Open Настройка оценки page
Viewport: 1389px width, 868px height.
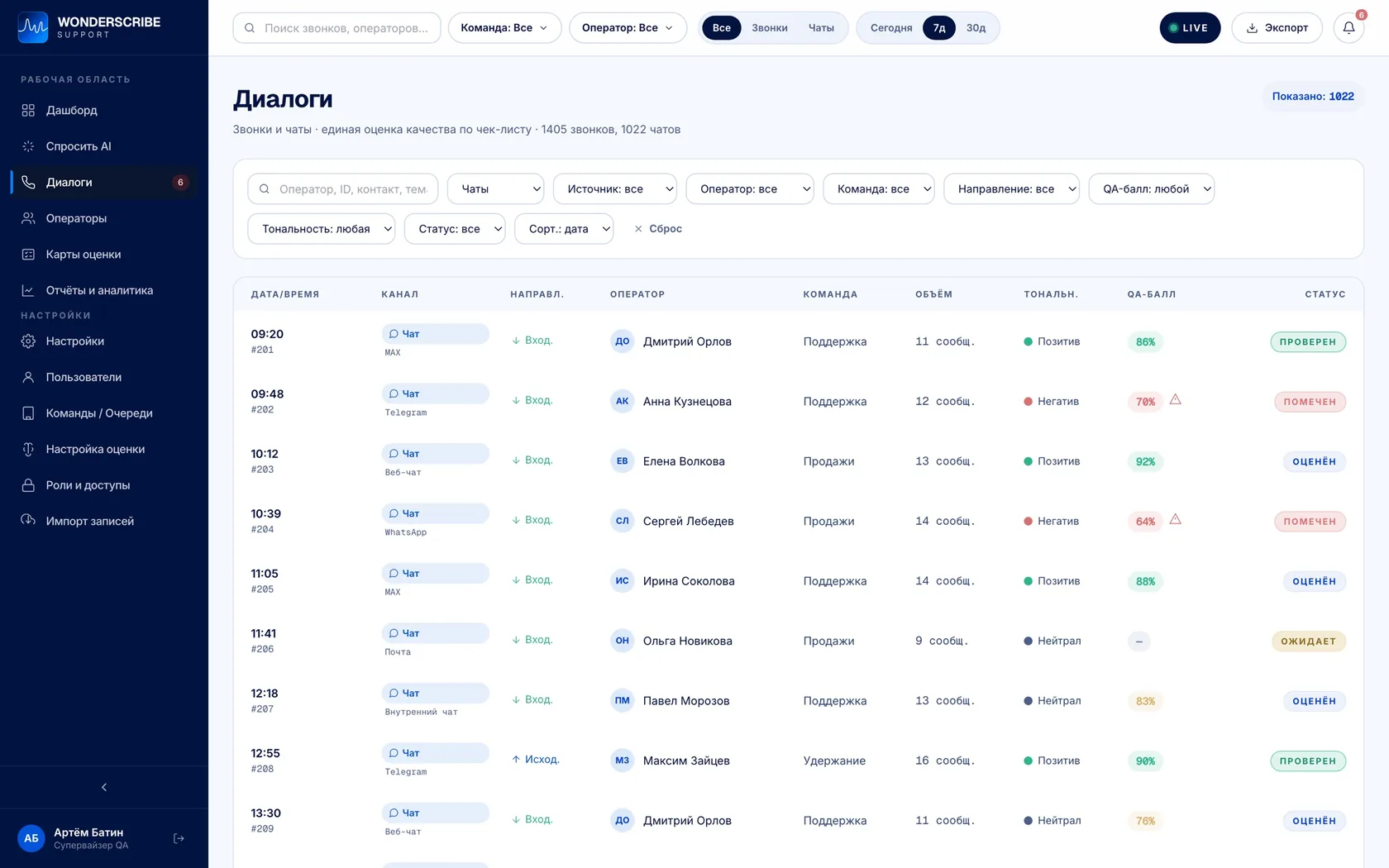tap(104, 449)
